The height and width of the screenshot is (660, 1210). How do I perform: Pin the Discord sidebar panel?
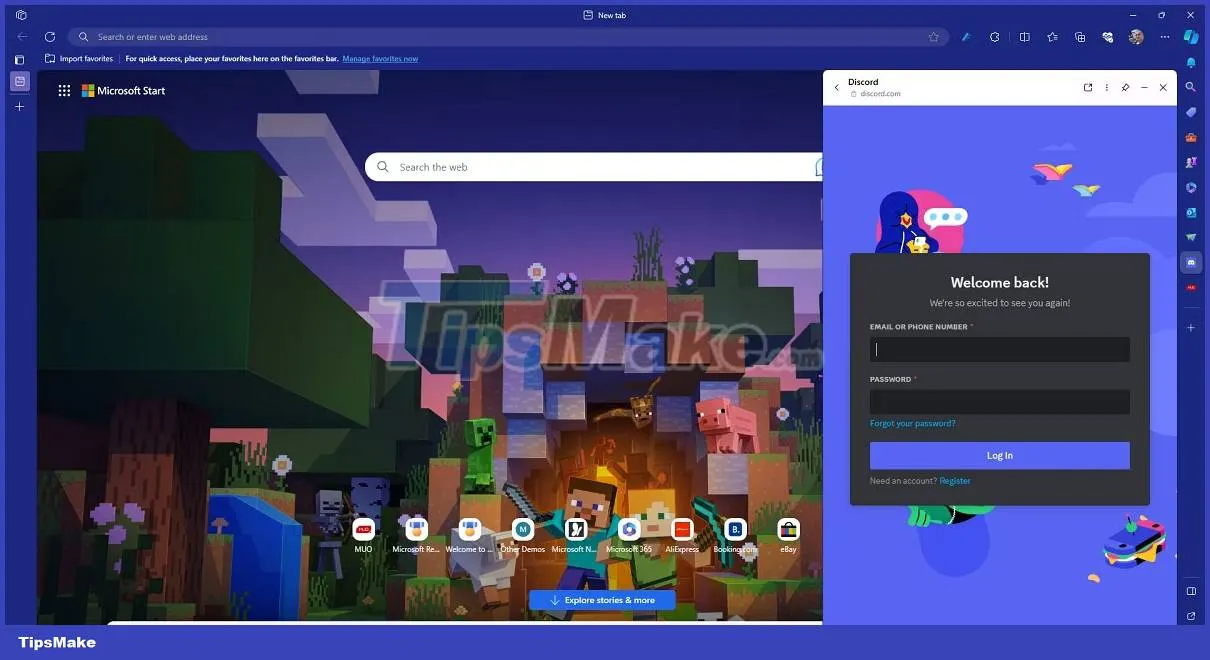click(1125, 88)
